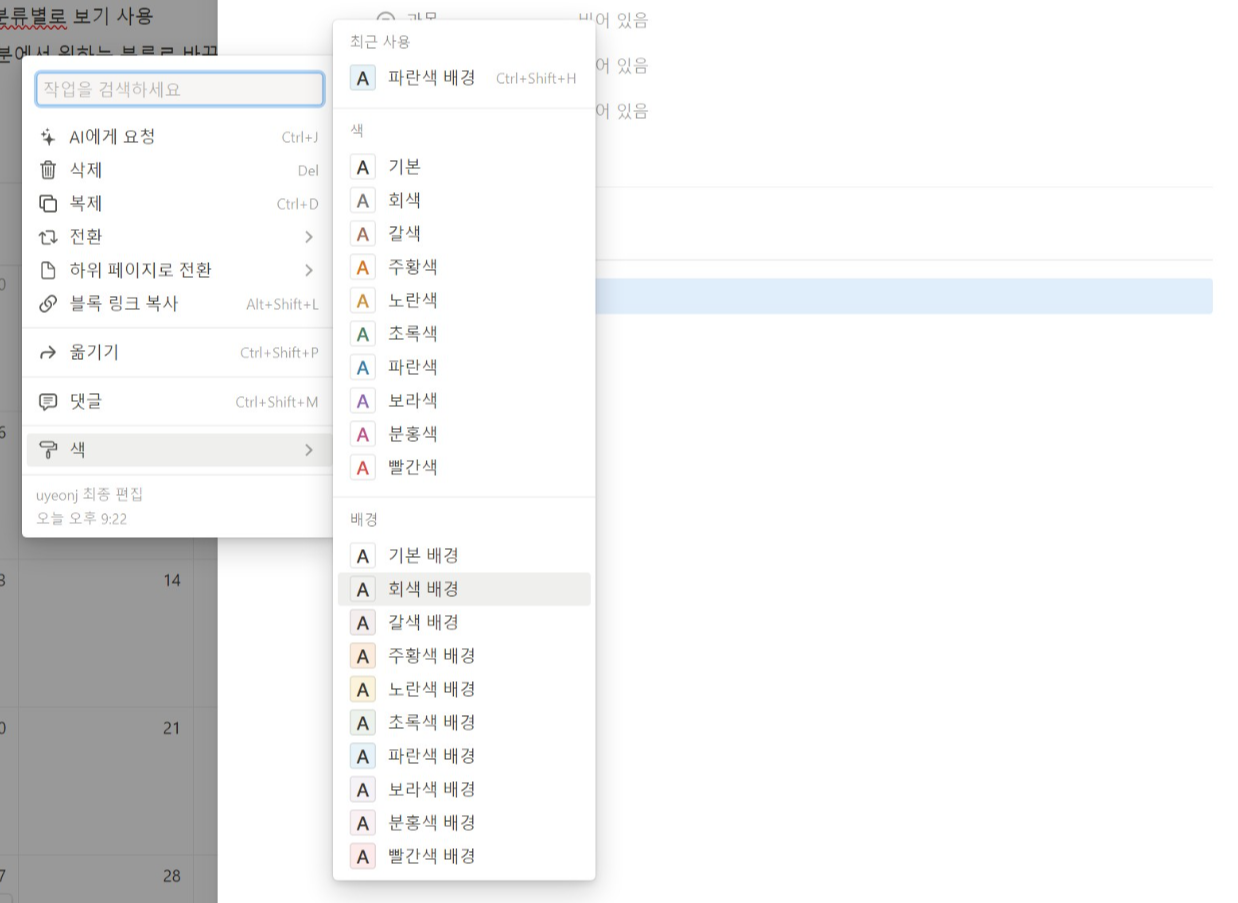Choose 블록 링크 복사 menu entry
The width and height of the screenshot is (1238, 903).
click(x=179, y=303)
